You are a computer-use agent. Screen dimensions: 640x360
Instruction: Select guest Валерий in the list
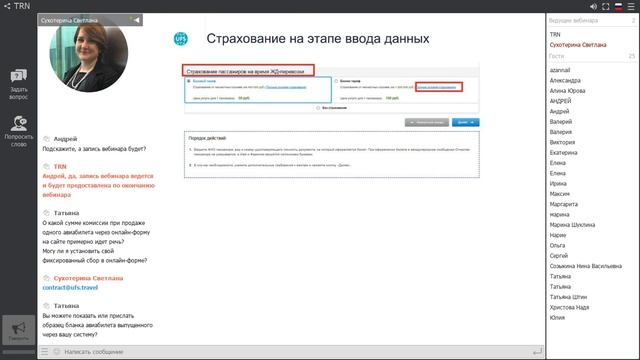click(561, 122)
